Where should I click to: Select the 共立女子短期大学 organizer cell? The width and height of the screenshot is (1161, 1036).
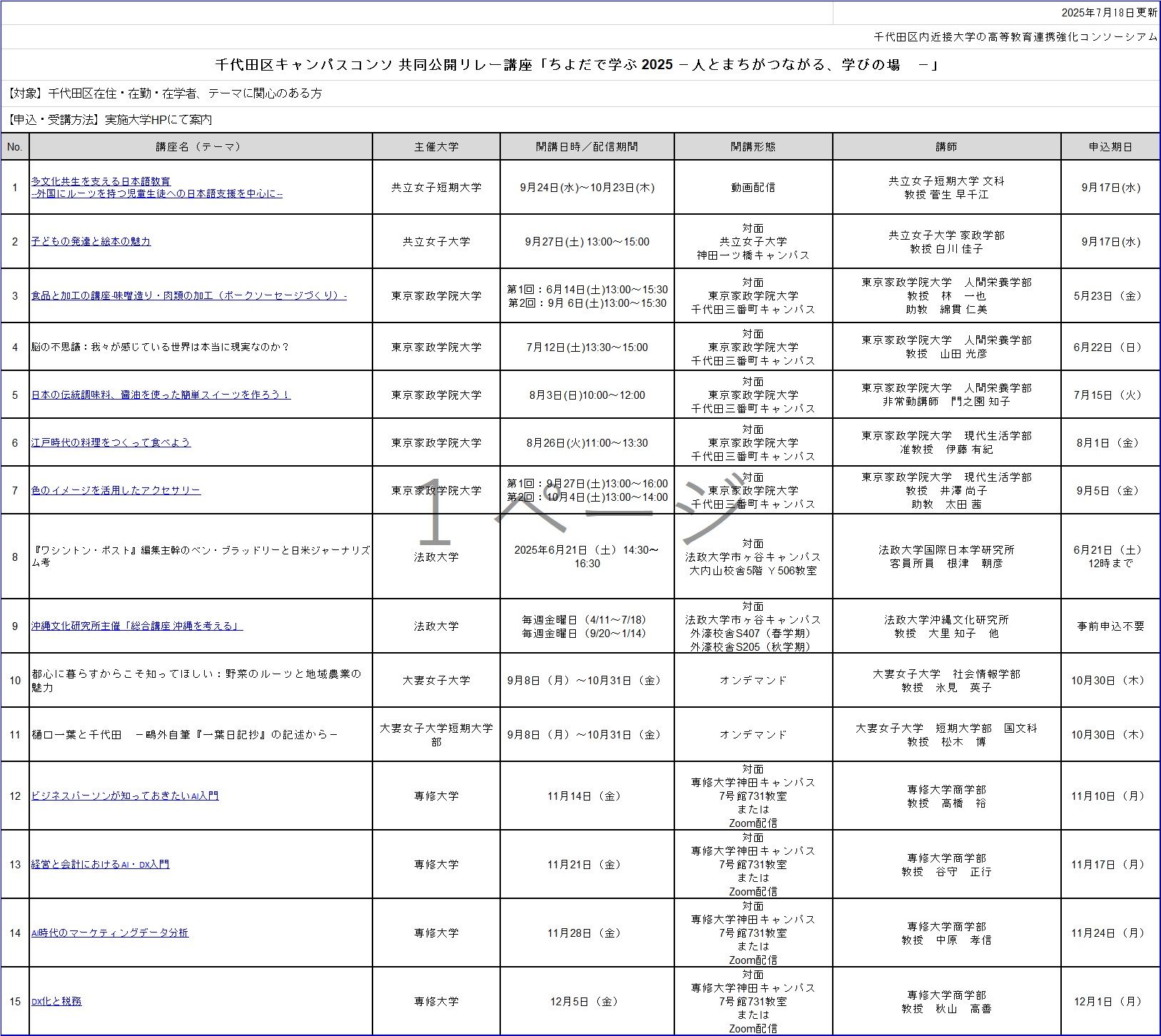(436, 188)
